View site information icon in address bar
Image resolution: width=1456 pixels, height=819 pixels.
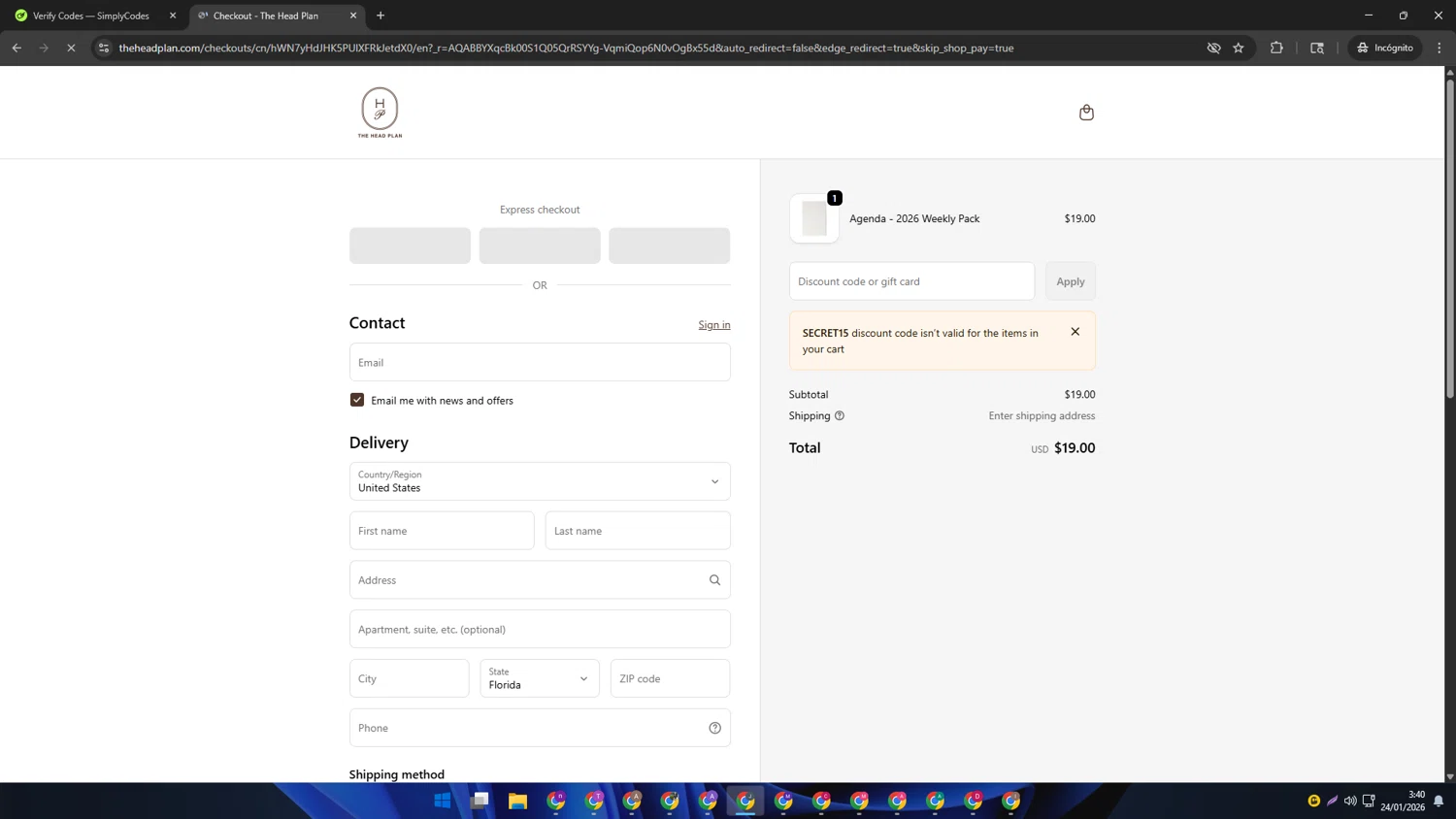(x=104, y=48)
